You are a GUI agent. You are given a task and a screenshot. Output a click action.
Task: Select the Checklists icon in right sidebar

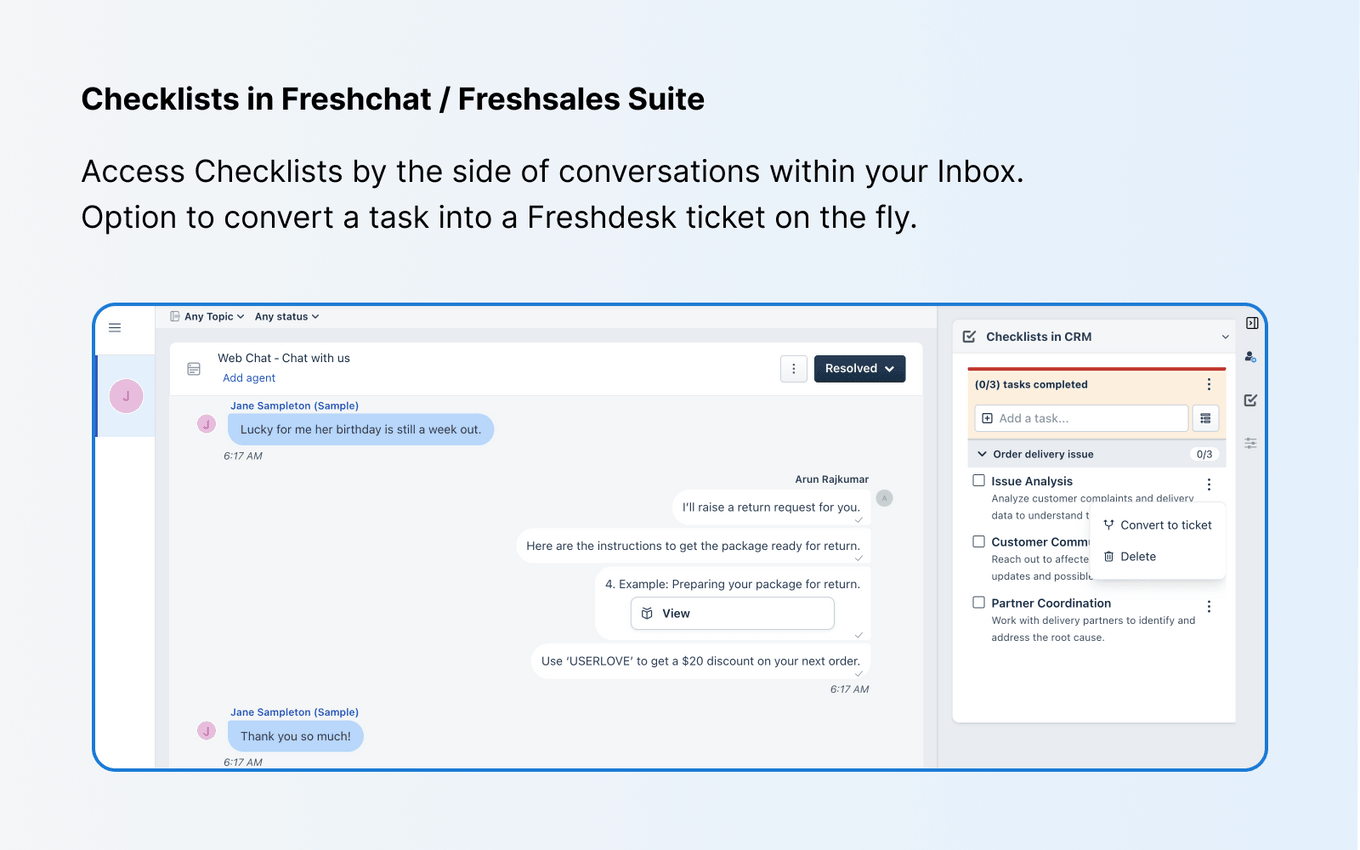[1250, 400]
